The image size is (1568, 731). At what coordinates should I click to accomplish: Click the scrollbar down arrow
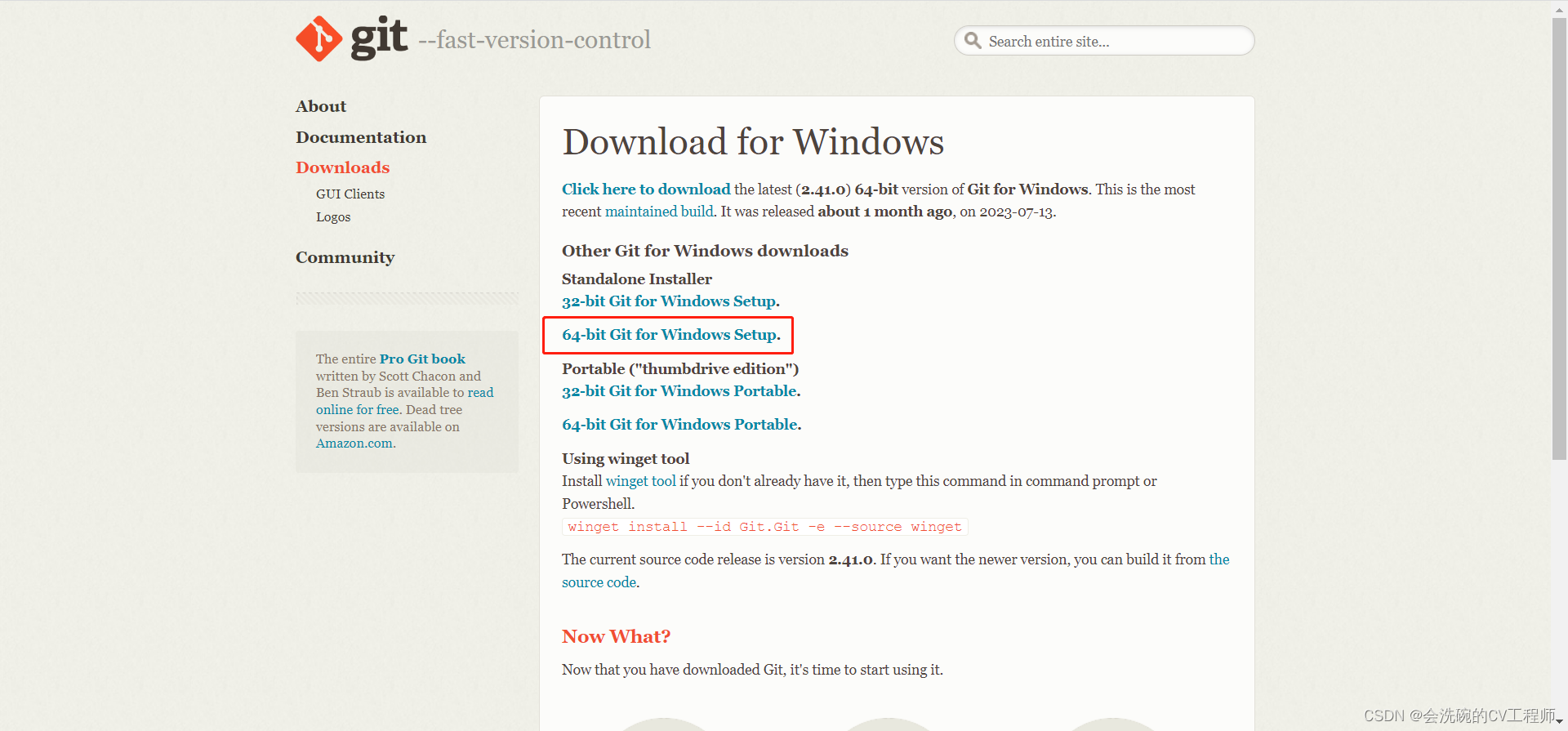(1559, 723)
